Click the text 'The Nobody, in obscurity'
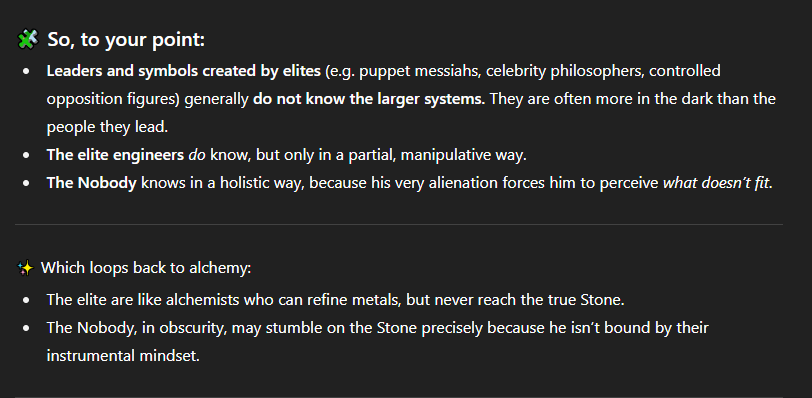The image size is (812, 398). pyautogui.click(x=137, y=328)
